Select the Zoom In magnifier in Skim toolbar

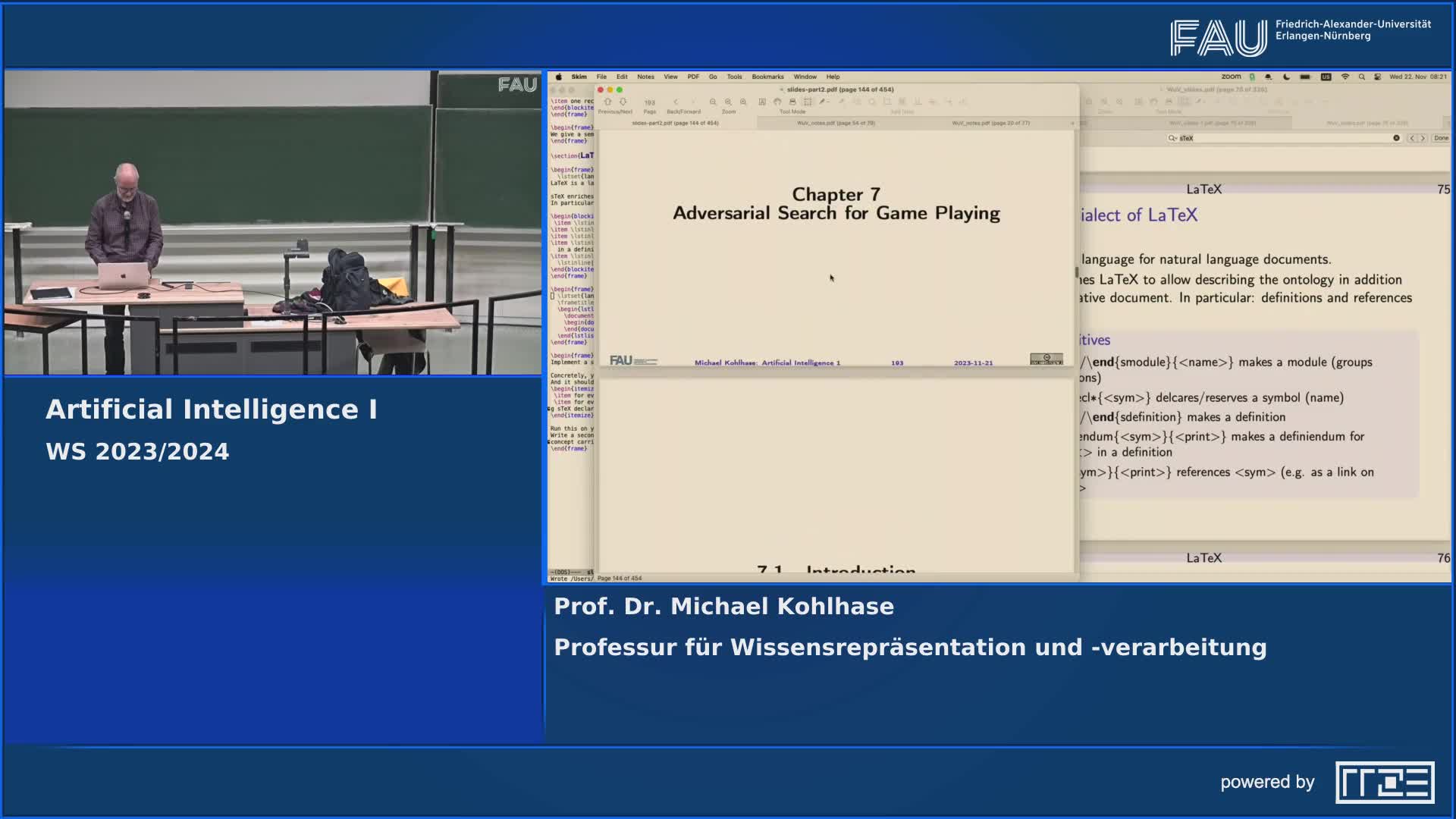(x=727, y=101)
